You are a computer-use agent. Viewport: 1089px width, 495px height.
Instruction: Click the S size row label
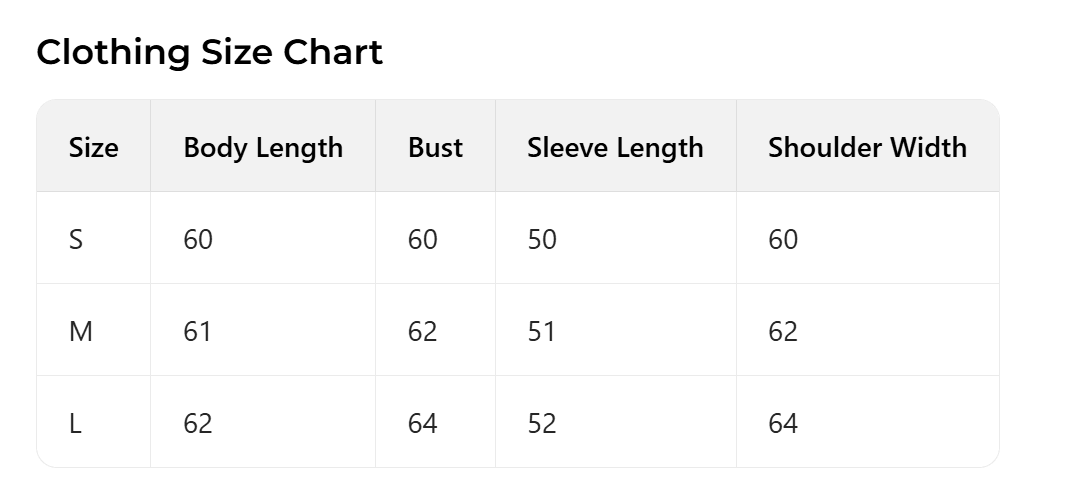(x=76, y=239)
